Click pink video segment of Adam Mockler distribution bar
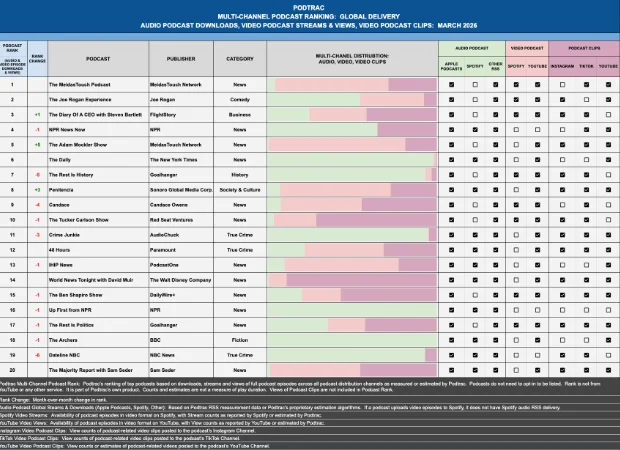This screenshot has height=450, width=620. 337,145
